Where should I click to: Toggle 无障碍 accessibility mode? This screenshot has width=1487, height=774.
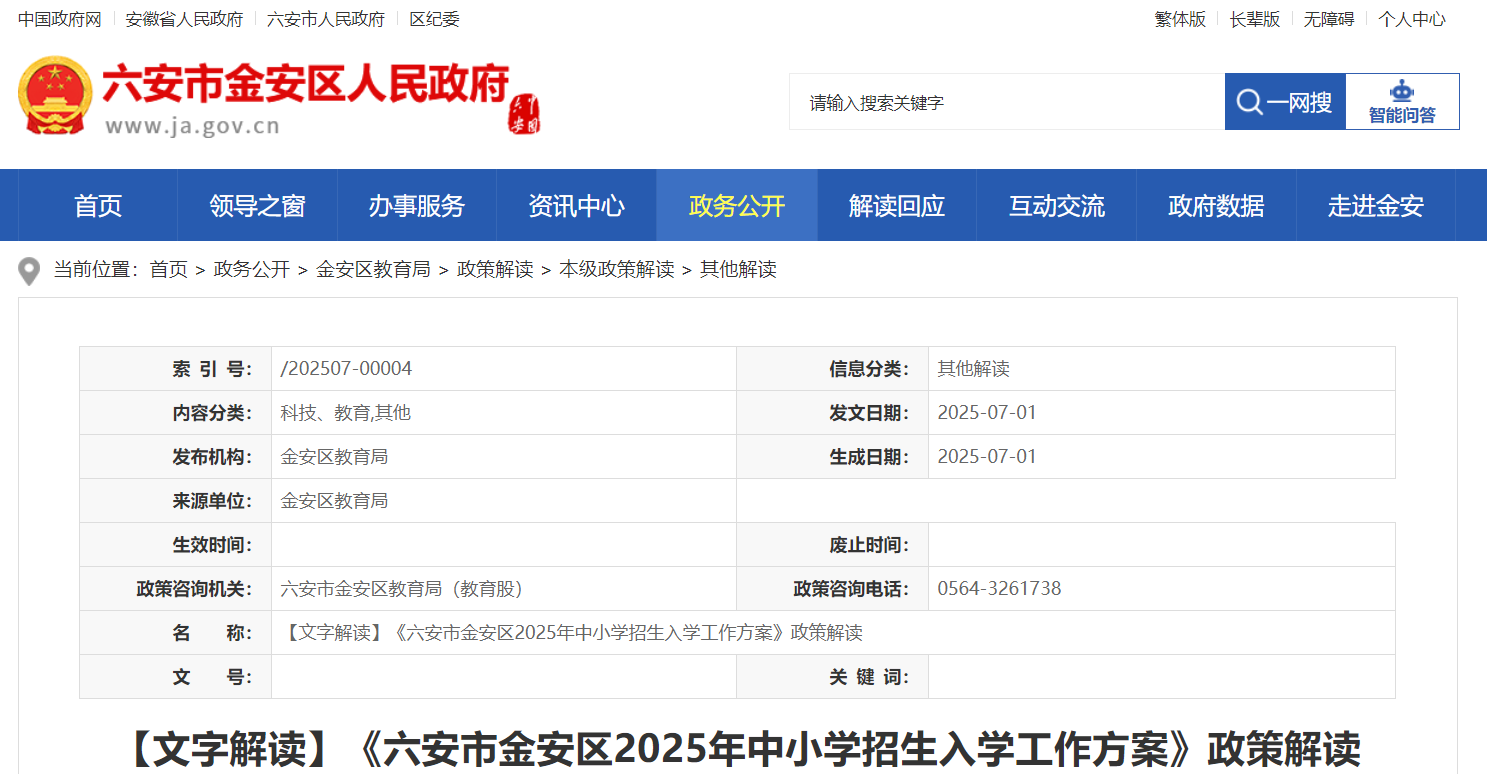click(x=1328, y=19)
